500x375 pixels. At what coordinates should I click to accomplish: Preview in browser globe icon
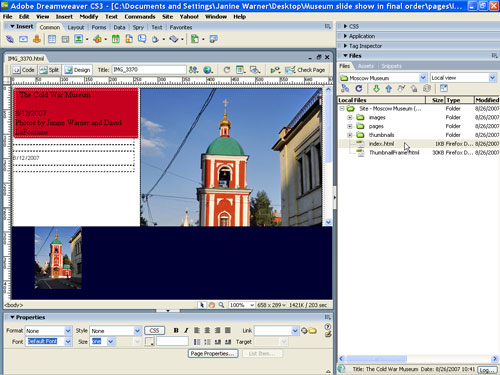(208, 70)
